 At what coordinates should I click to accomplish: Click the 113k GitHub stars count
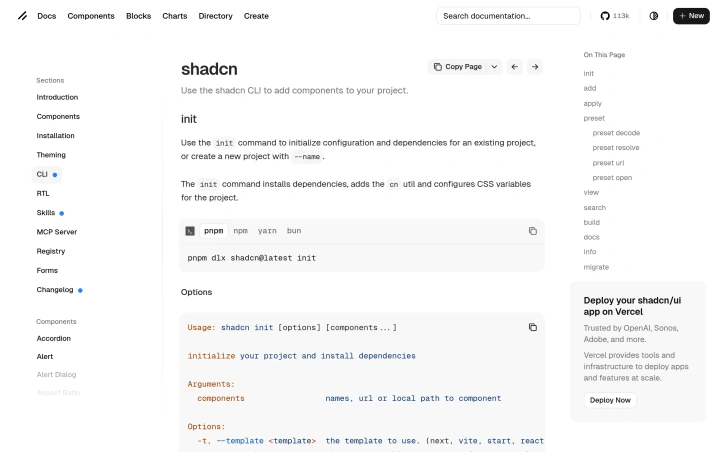(x=621, y=16)
